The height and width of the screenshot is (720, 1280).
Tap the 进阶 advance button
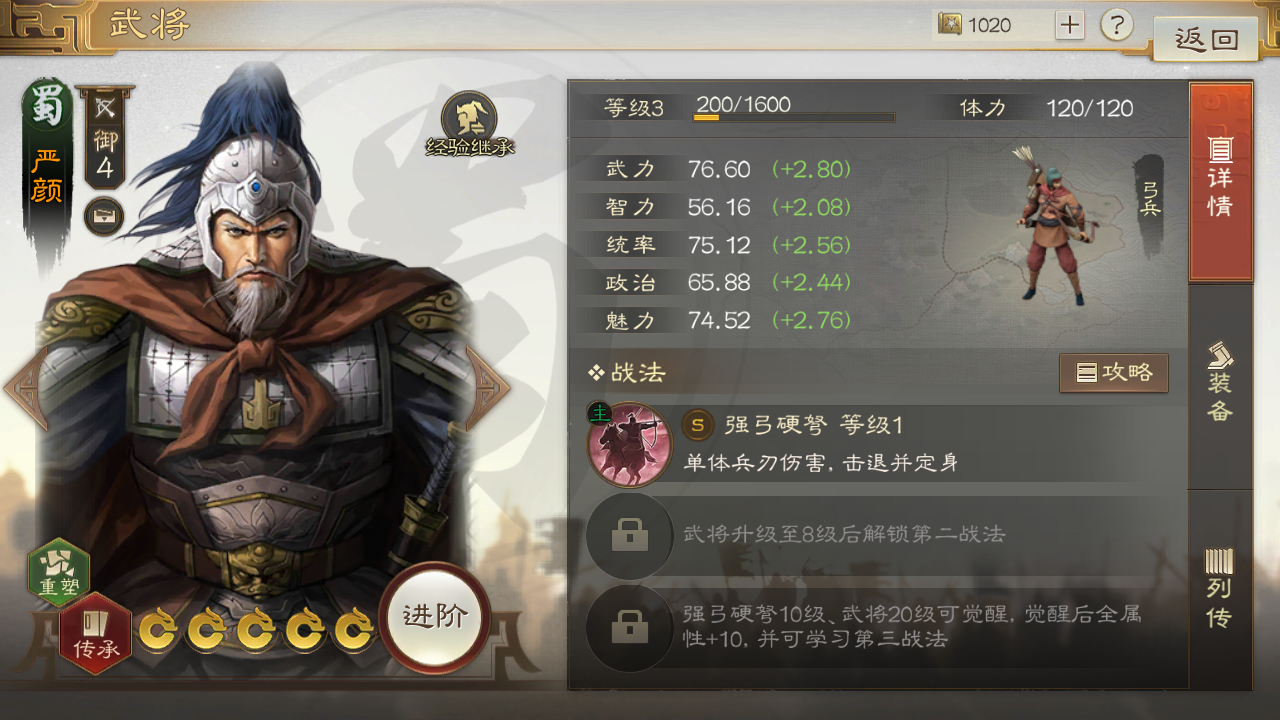(434, 616)
